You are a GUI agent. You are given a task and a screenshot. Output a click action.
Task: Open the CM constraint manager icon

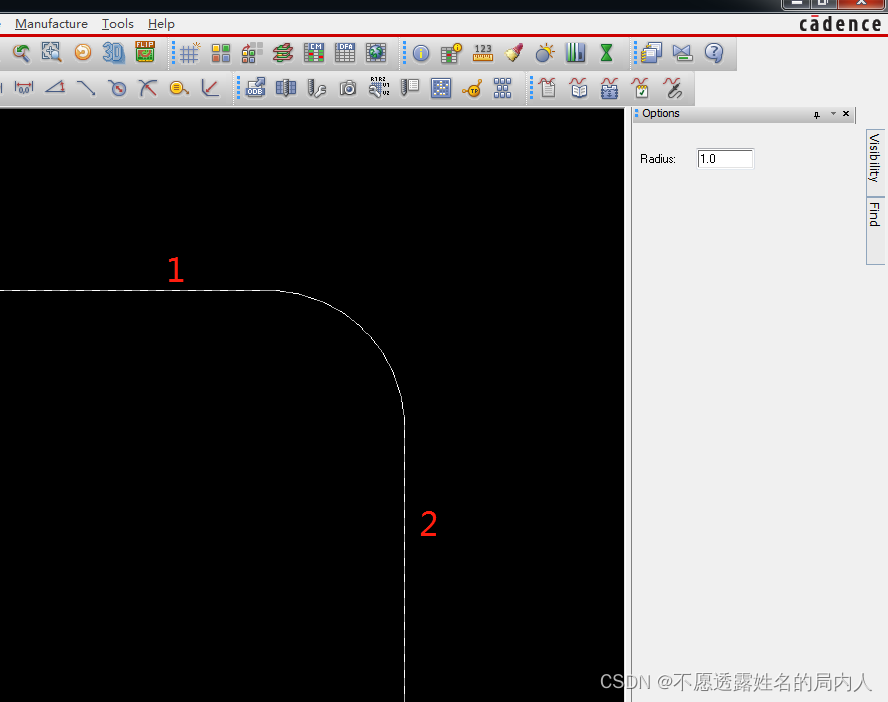tap(314, 53)
